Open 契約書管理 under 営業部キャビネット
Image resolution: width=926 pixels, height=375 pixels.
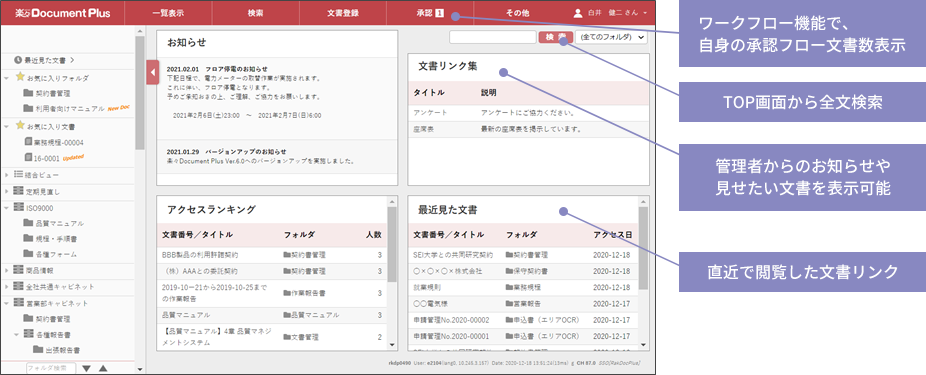click(53, 319)
